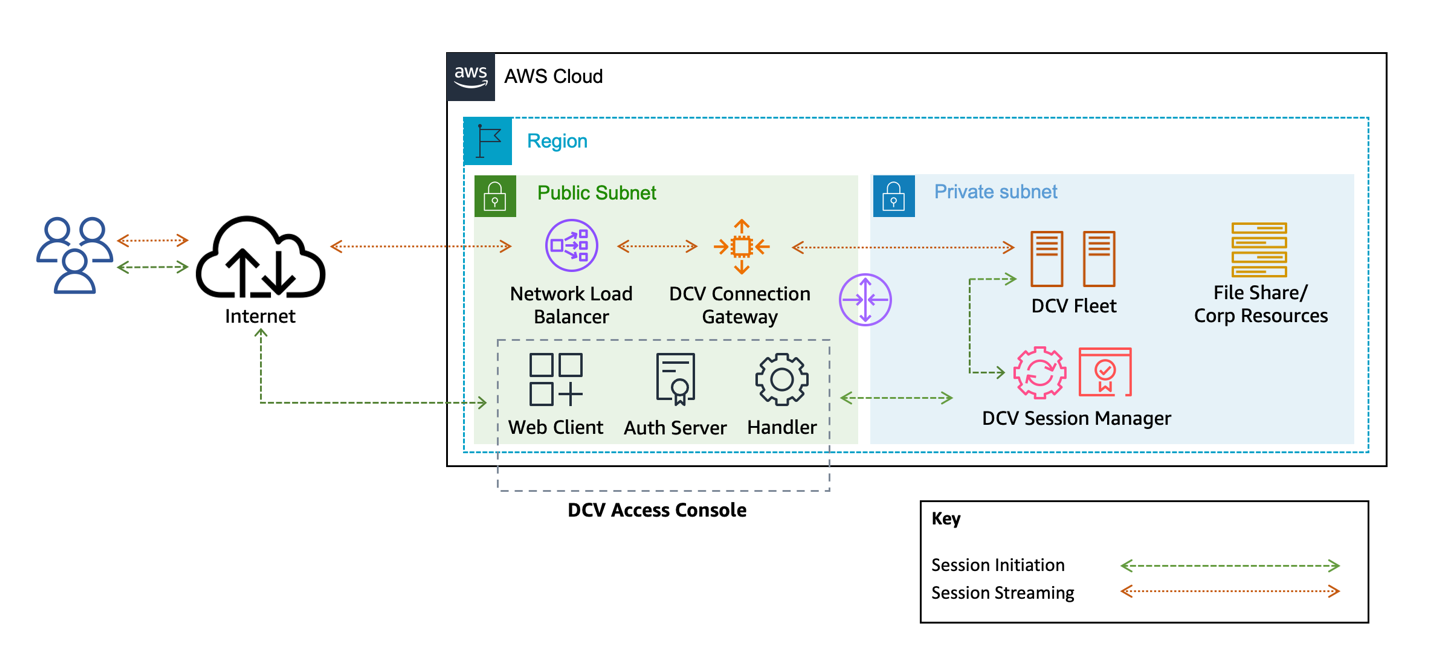This screenshot has height=669, width=1430.
Task: Click the AWS Cloud logo icon
Action: (x=470, y=75)
